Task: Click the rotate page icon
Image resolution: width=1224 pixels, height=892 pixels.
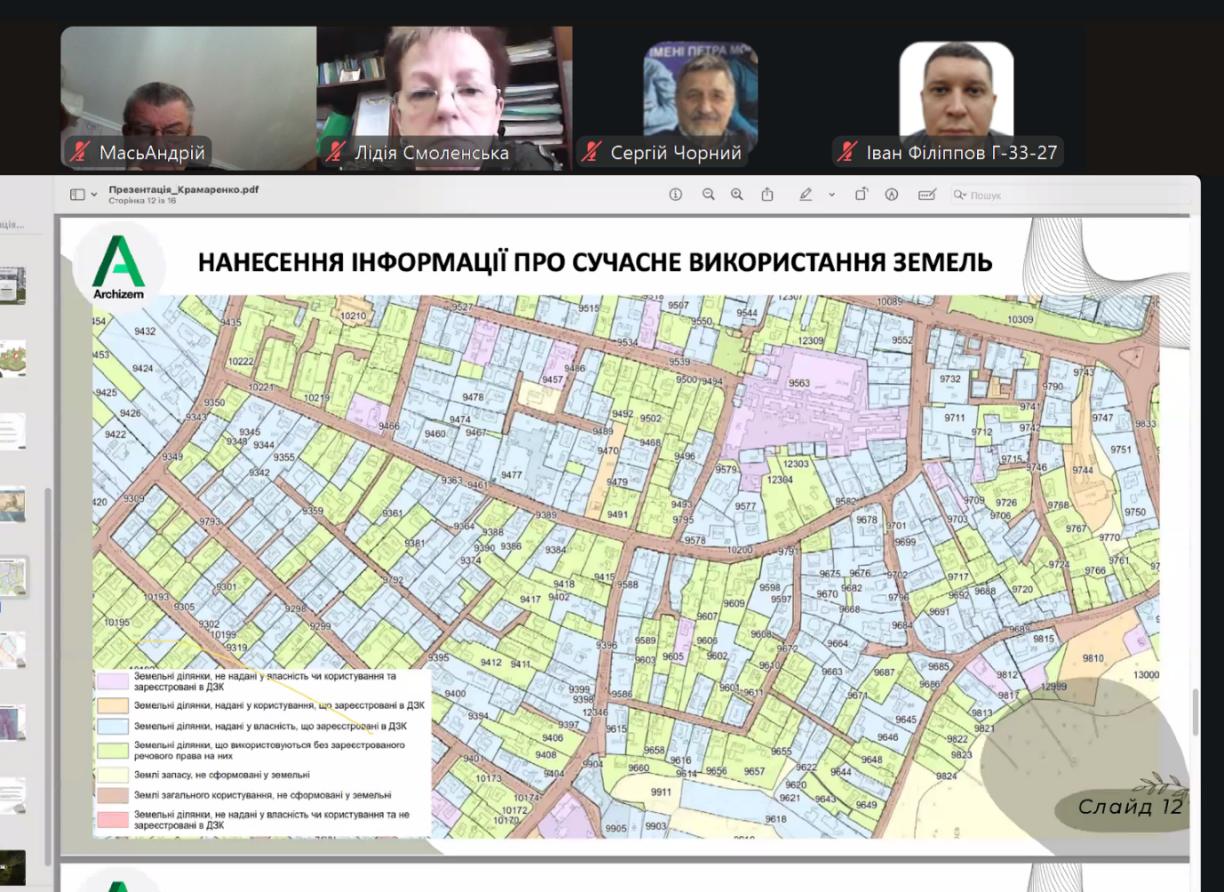Action: coord(861,195)
